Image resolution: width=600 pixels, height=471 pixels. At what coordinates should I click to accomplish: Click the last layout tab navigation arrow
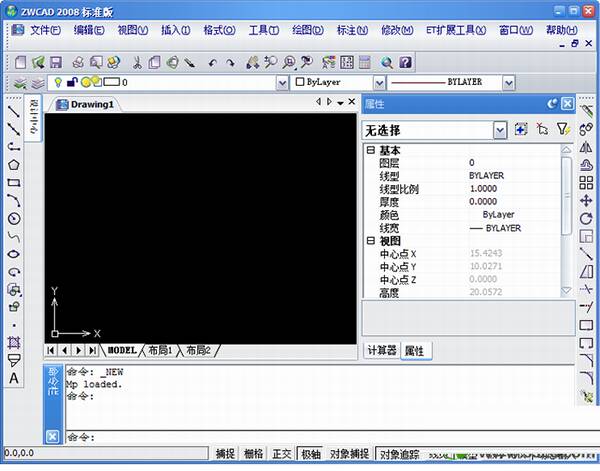[92, 350]
